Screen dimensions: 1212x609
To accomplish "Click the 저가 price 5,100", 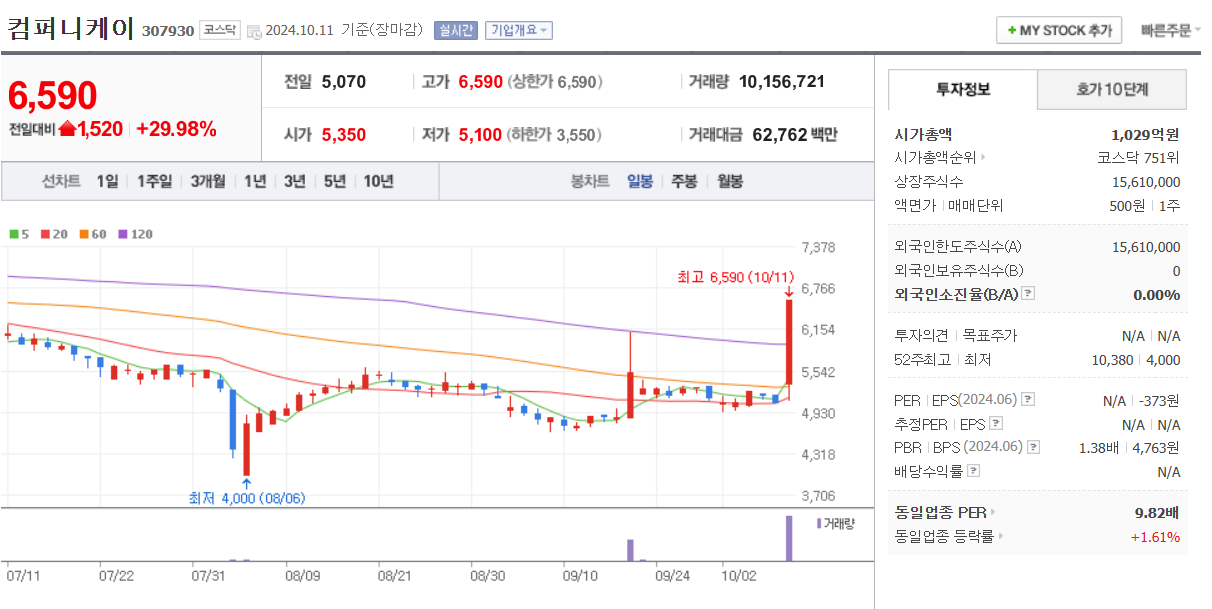I will pyautogui.click(x=481, y=134).
